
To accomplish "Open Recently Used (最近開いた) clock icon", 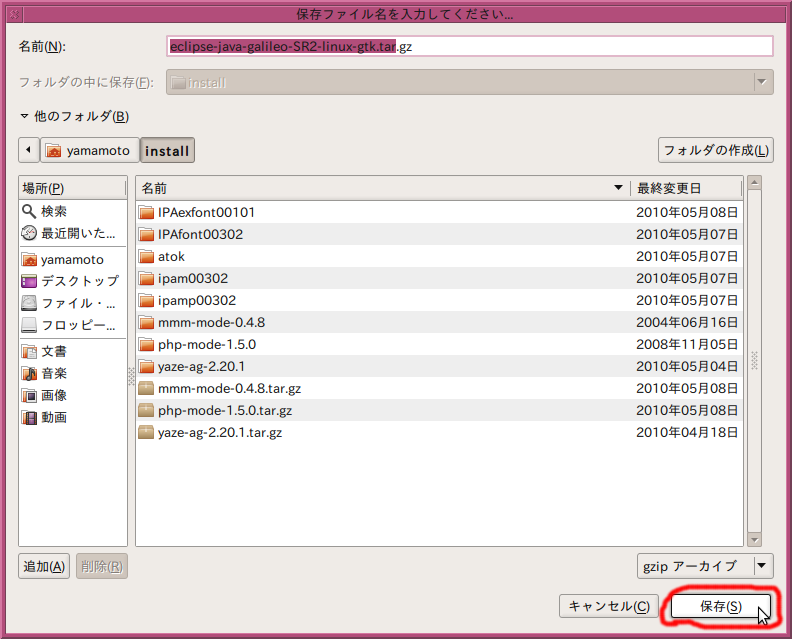I will tap(29, 233).
